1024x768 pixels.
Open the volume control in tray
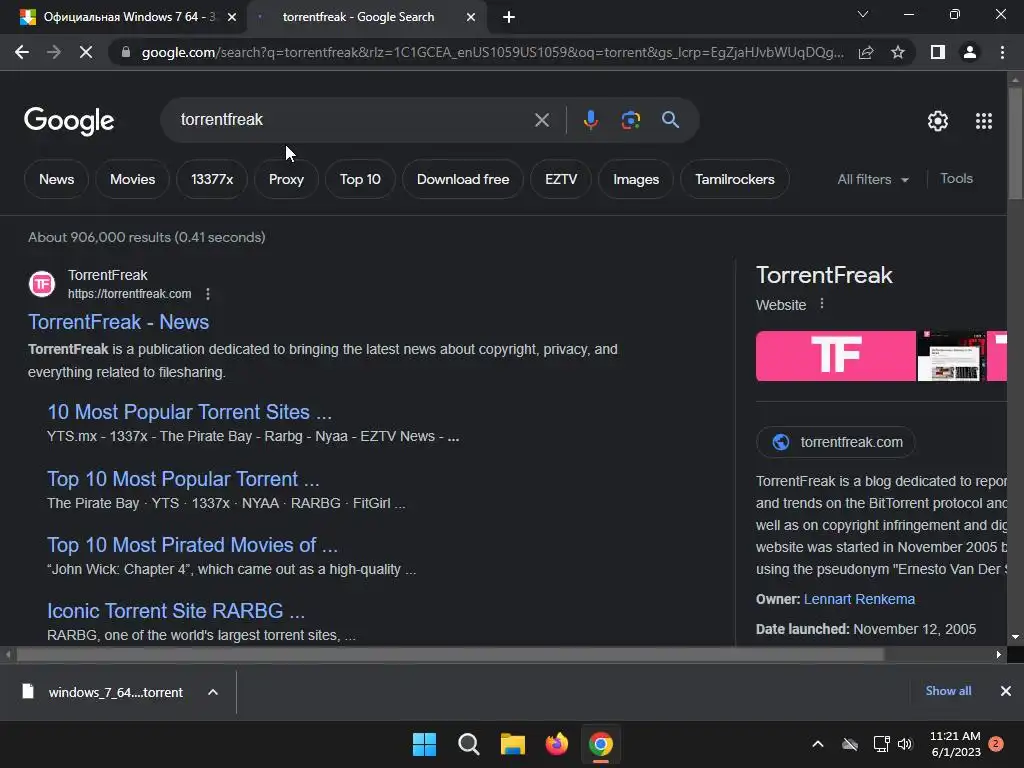[905, 744]
